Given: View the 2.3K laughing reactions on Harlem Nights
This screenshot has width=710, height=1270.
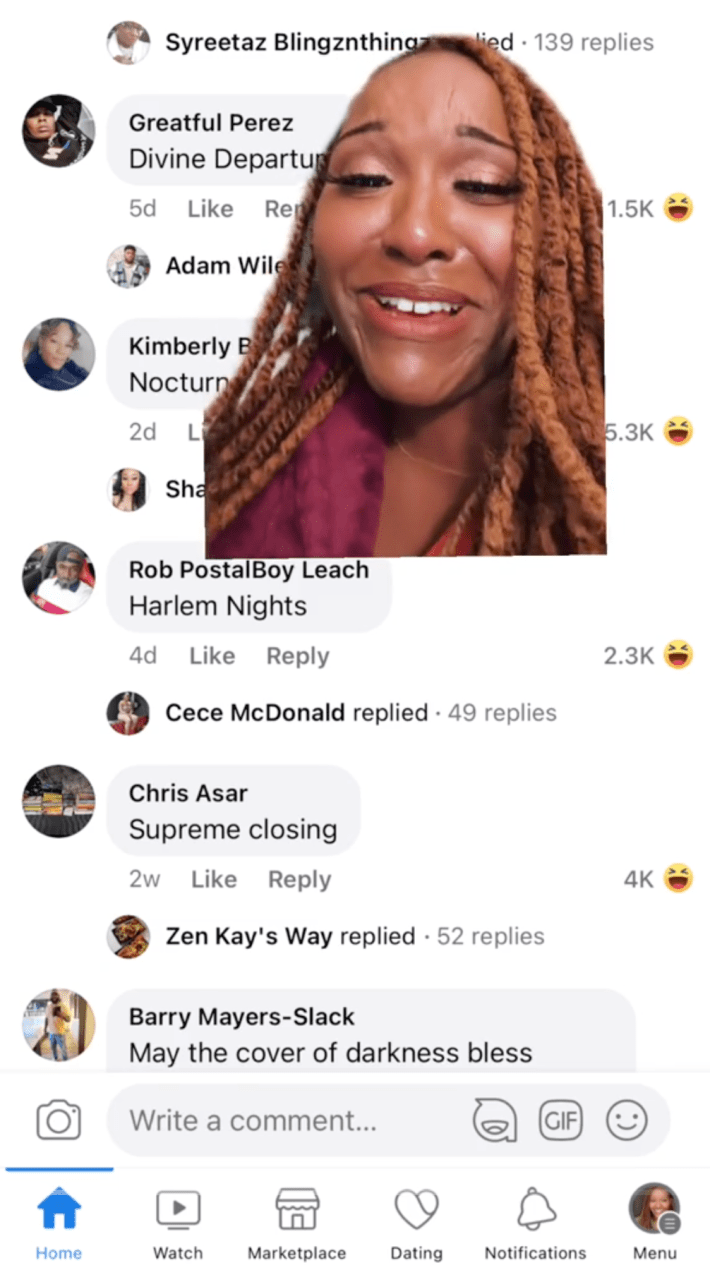Looking at the screenshot, I should coord(648,656).
